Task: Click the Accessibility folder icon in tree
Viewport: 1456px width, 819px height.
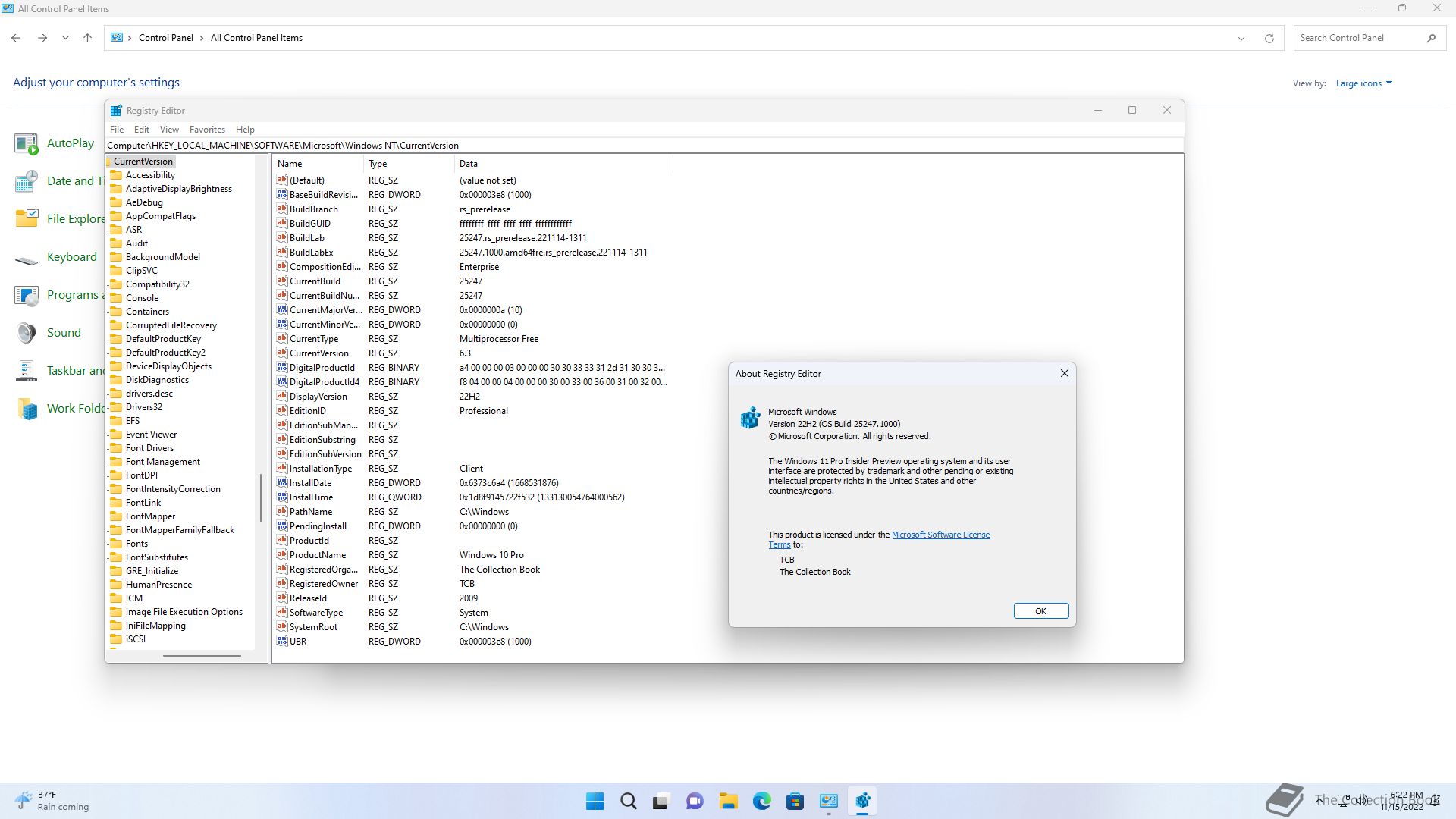Action: 116,175
